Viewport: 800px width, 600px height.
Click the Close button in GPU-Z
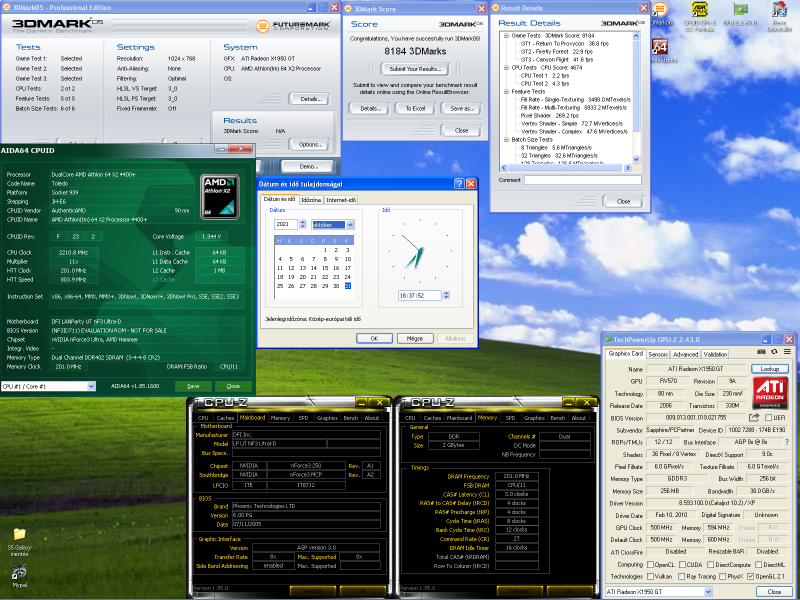pyautogui.click(x=774, y=591)
